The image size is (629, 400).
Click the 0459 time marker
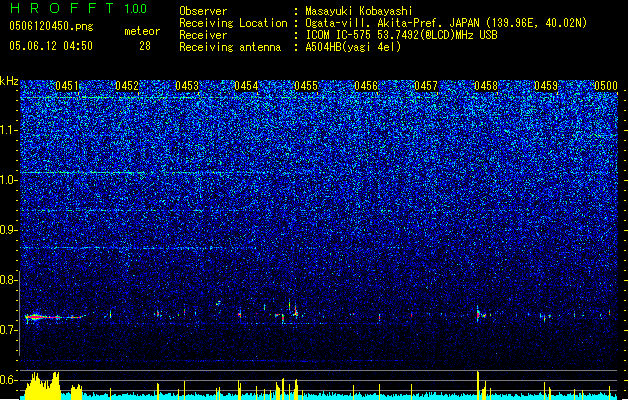546,86
